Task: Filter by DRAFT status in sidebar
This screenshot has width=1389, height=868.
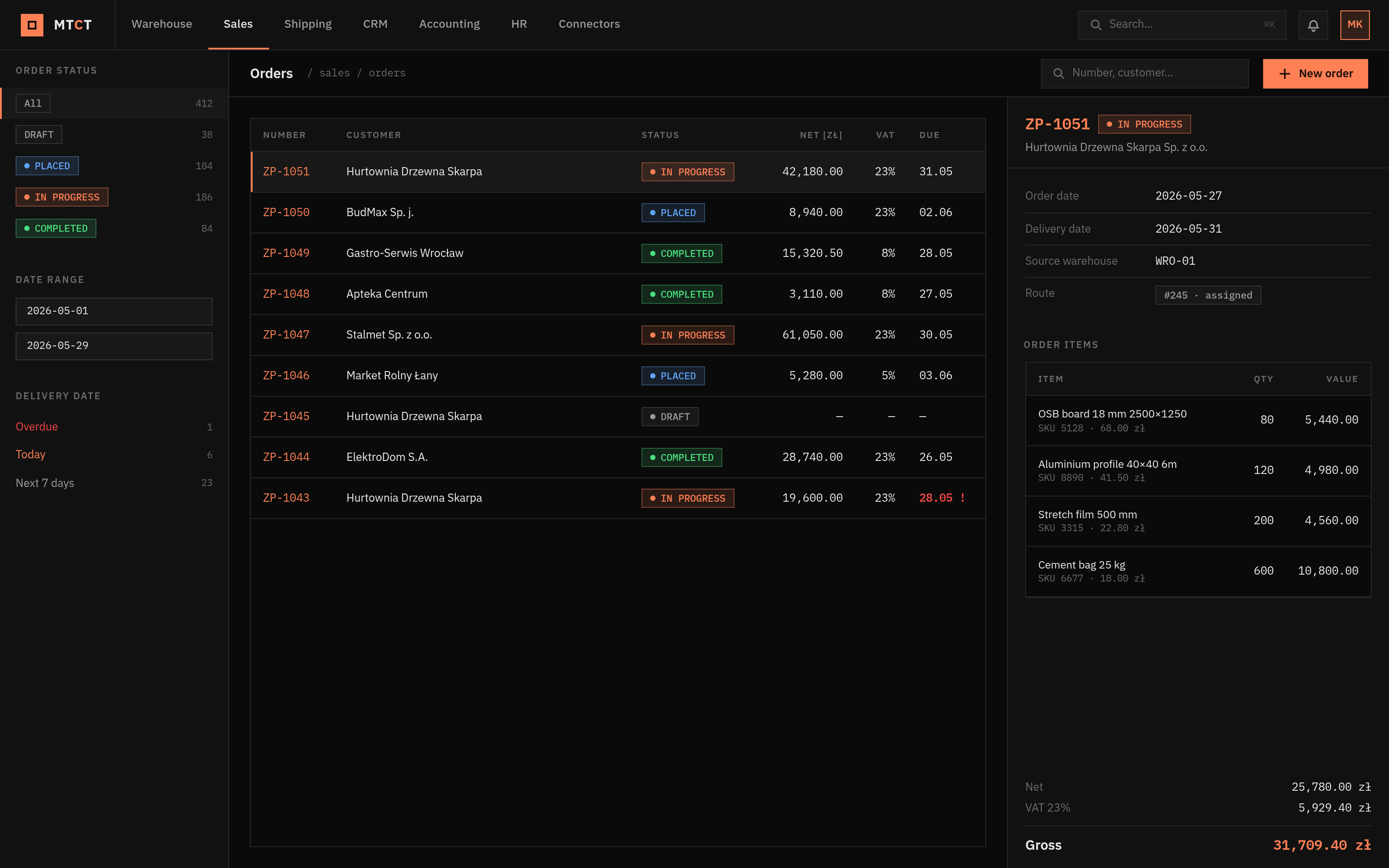Action: (x=114, y=135)
